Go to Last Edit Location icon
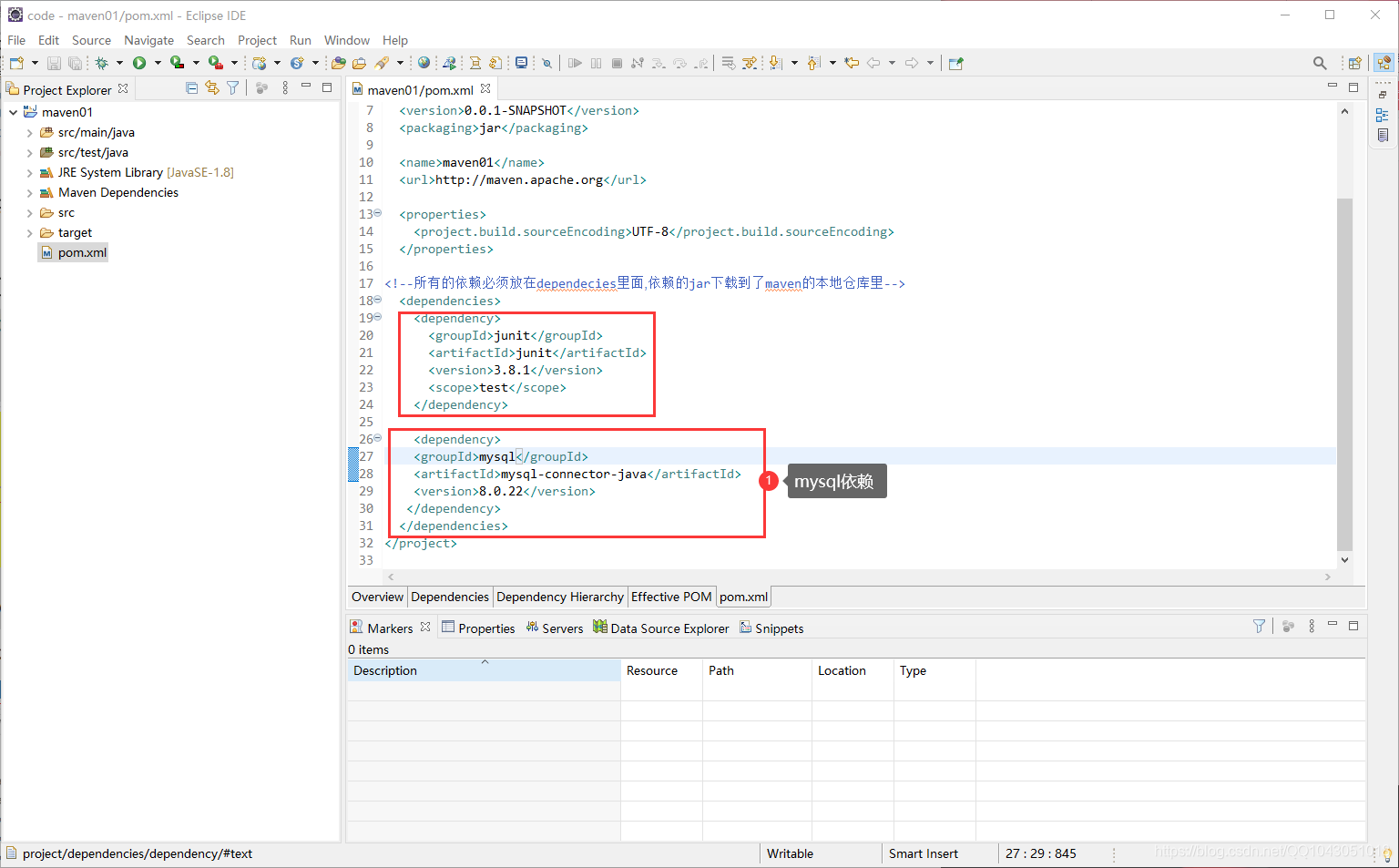This screenshot has height=868, width=1399. [852, 63]
